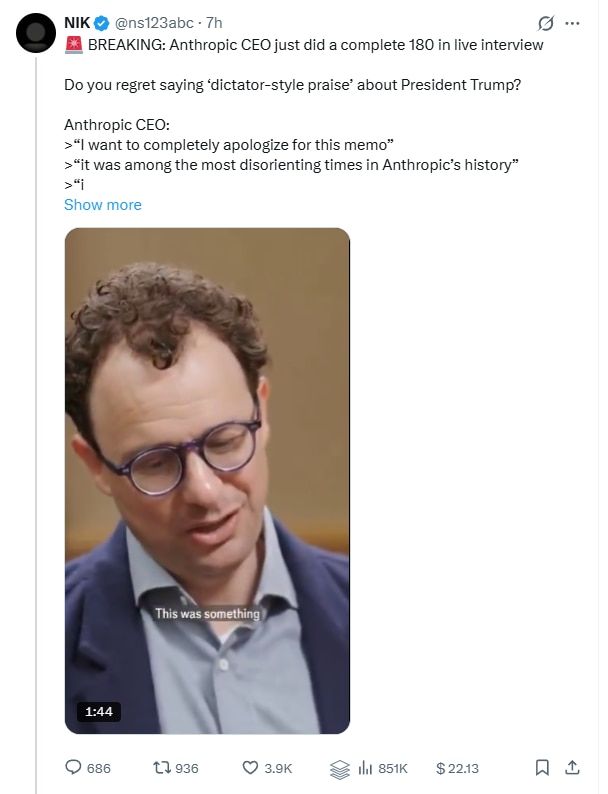Share the post using the upload arrow icon
608x794 pixels.
[572, 768]
